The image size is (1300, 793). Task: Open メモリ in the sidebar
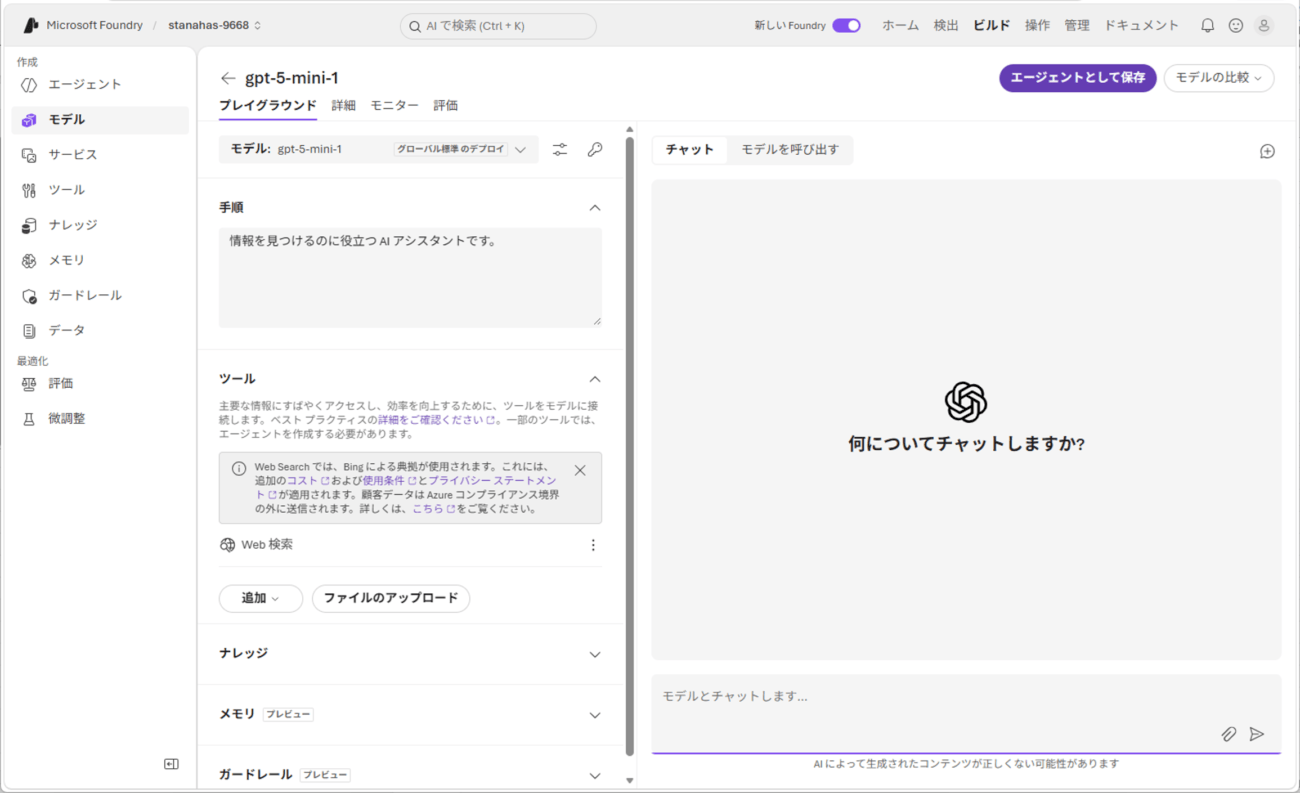tap(100, 260)
